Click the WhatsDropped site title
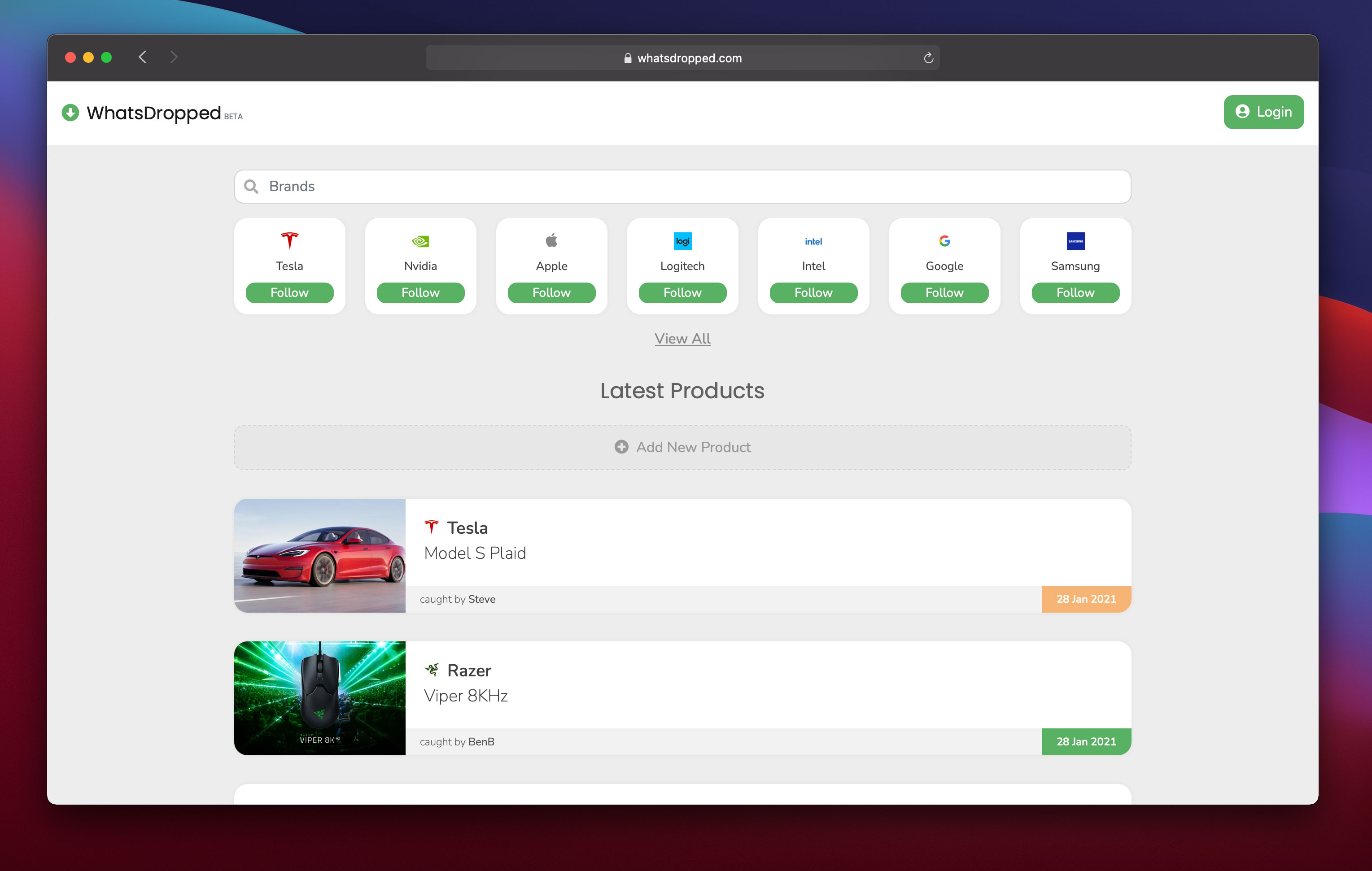 tap(153, 113)
